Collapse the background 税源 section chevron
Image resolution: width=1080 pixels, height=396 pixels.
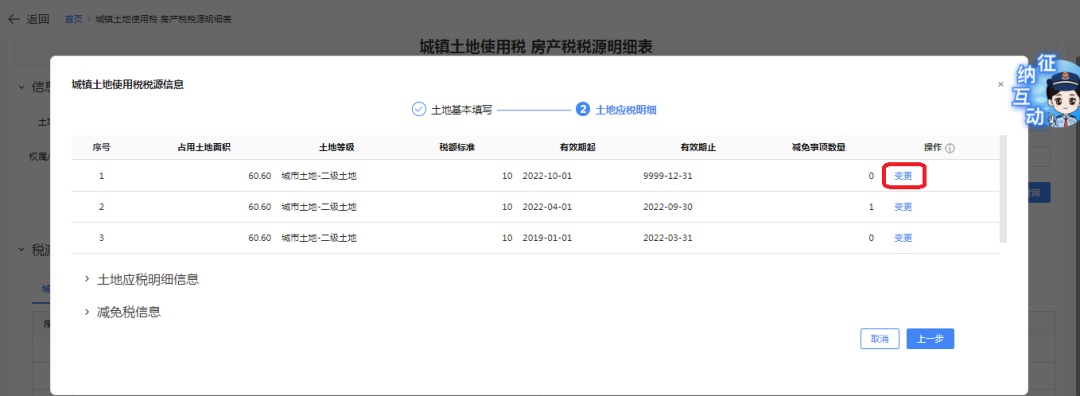[x=21, y=249]
